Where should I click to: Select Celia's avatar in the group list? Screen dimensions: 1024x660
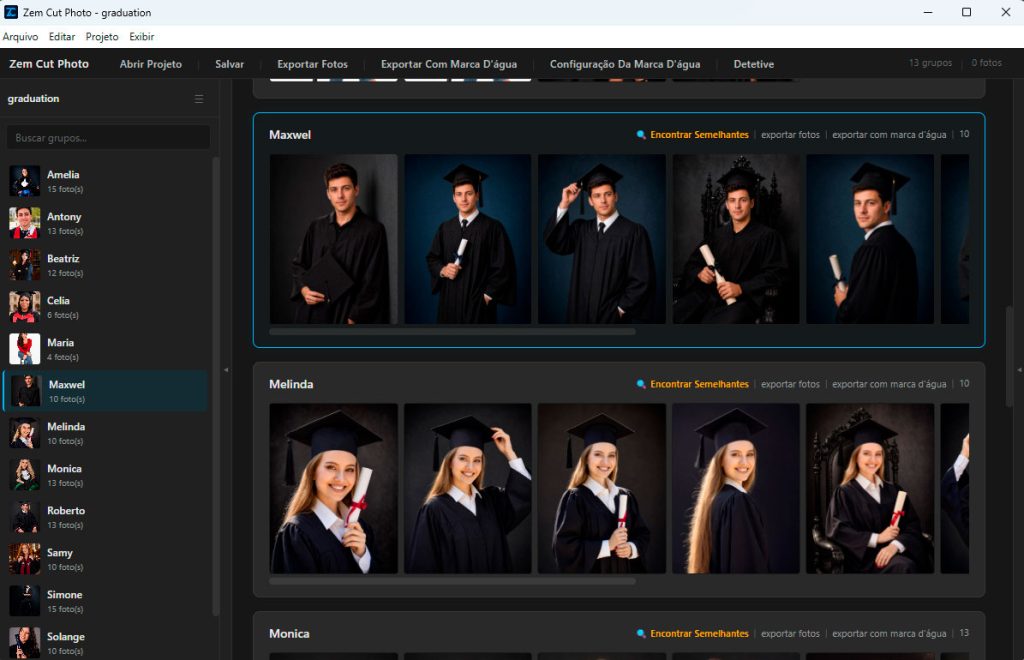[25, 307]
